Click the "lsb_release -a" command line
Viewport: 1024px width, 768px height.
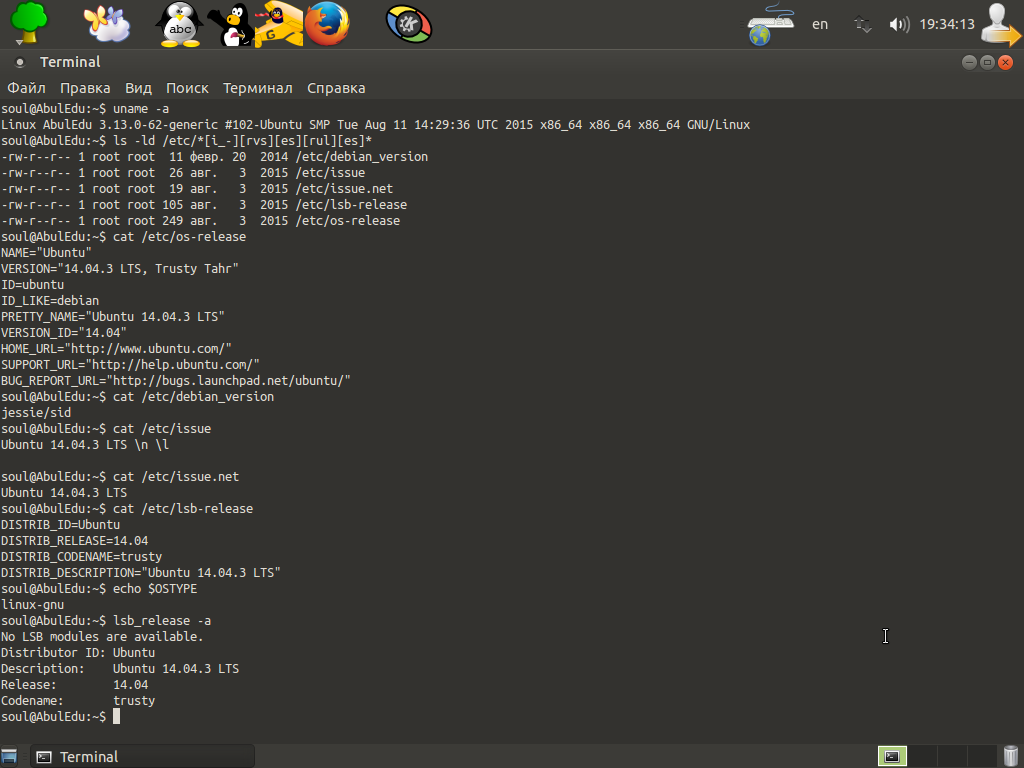pyautogui.click(x=106, y=620)
